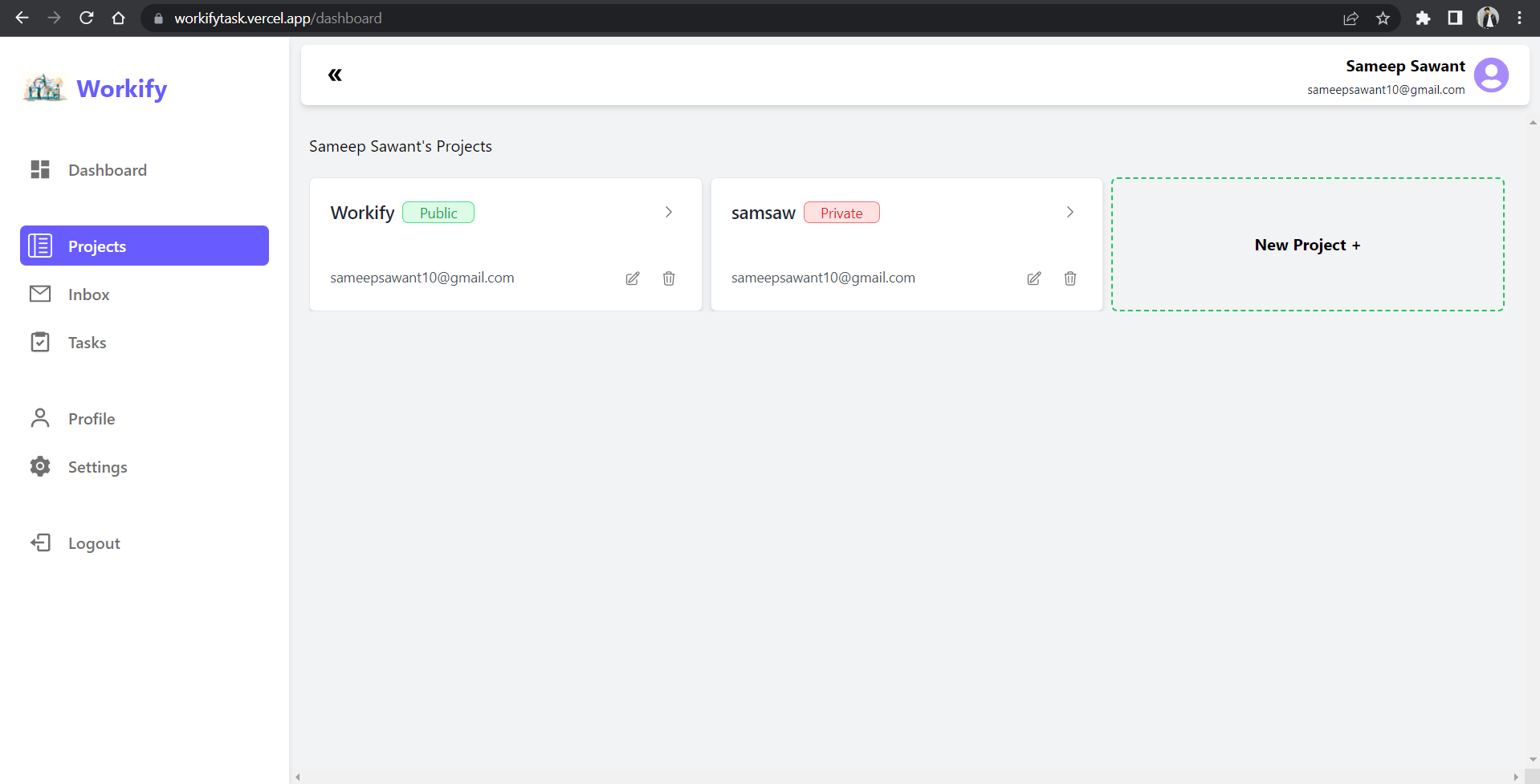1540x784 pixels.
Task: Click vertical scrollbar down arrow
Action: [x=1533, y=760]
